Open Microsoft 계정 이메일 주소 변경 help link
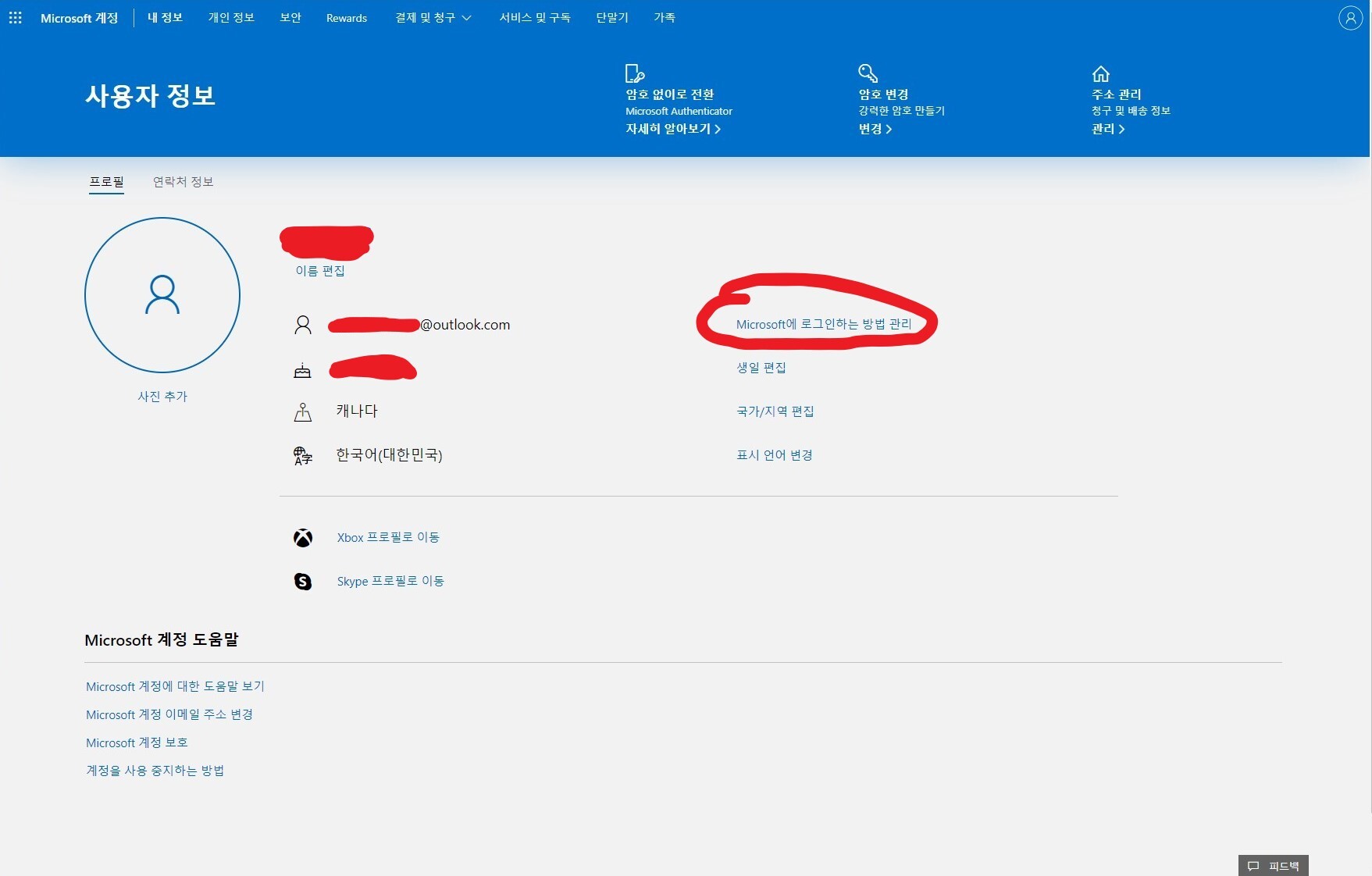This screenshot has width=1372, height=876. pyautogui.click(x=169, y=715)
